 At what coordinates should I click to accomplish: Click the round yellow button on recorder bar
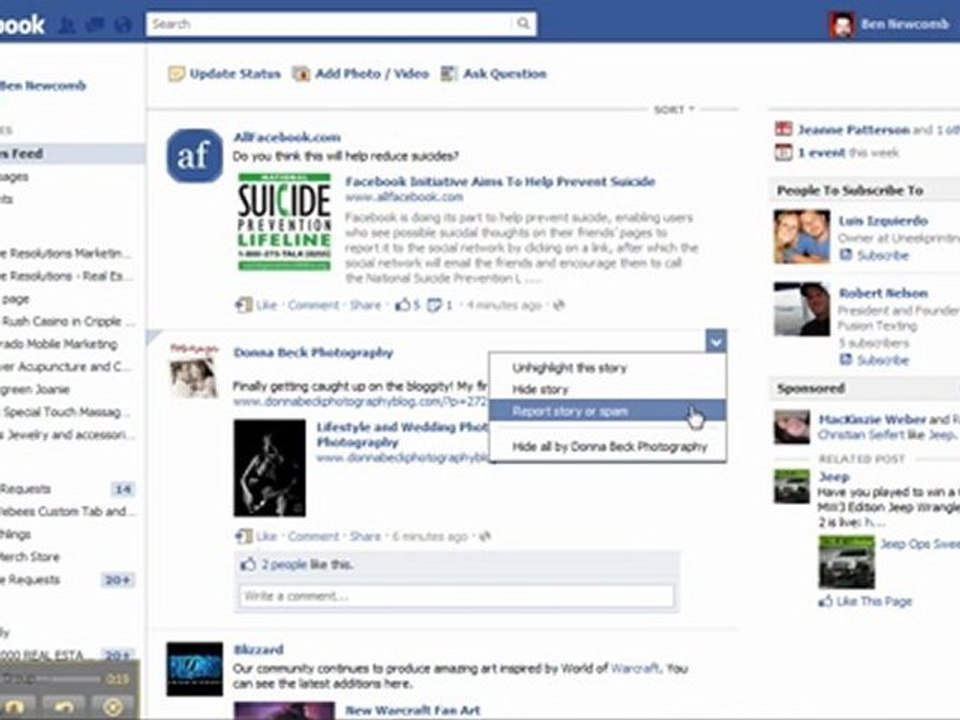coord(113,707)
